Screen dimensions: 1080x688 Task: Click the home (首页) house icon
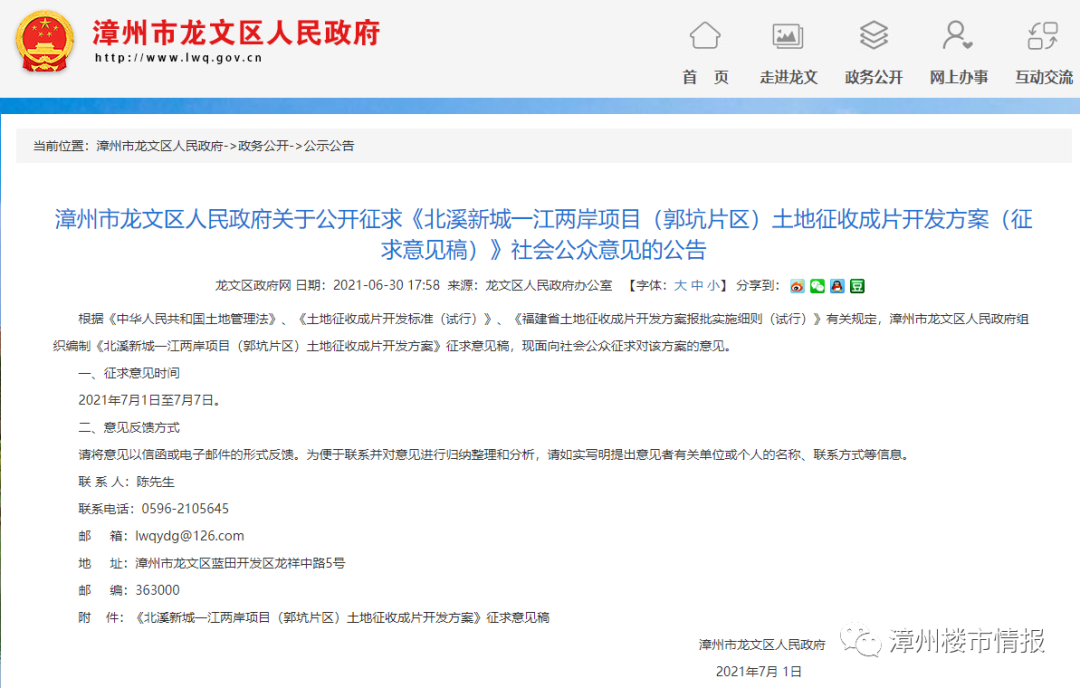point(705,36)
